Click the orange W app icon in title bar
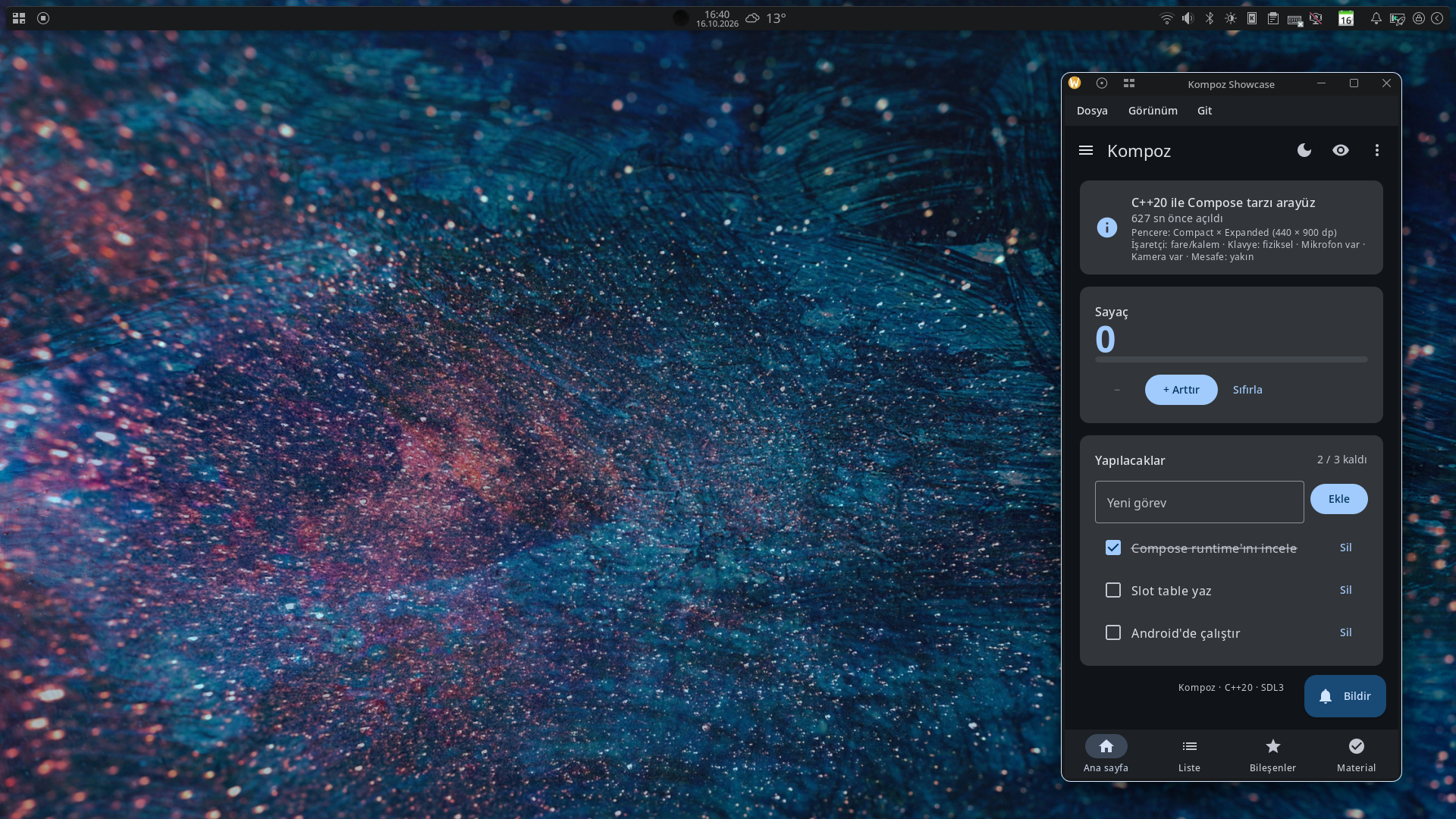 pyautogui.click(x=1075, y=83)
